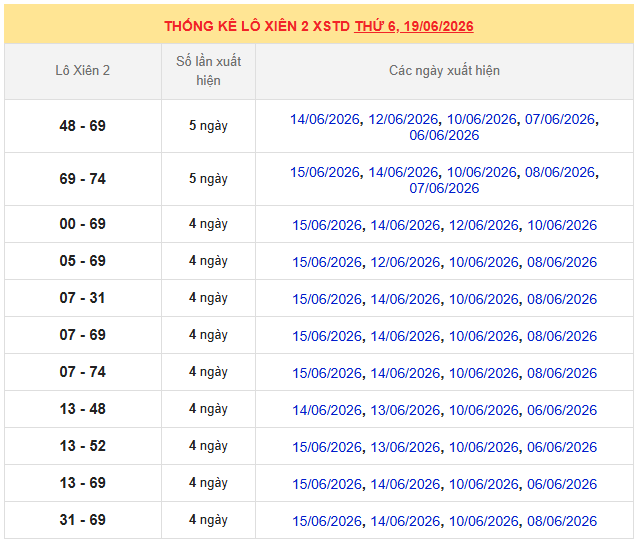The width and height of the screenshot is (637, 544).
Task: Click 4 ngày in the 31 - 69 row
Action: click(x=208, y=520)
